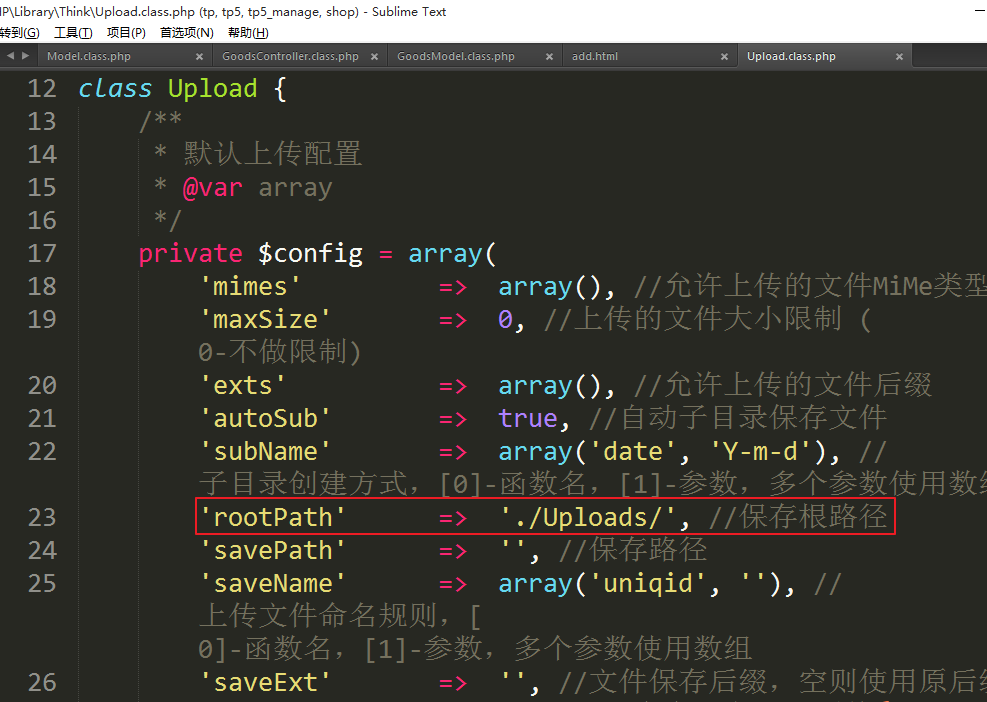
Task: Switch to the GoodsController.class.php tab
Action: coord(290,57)
